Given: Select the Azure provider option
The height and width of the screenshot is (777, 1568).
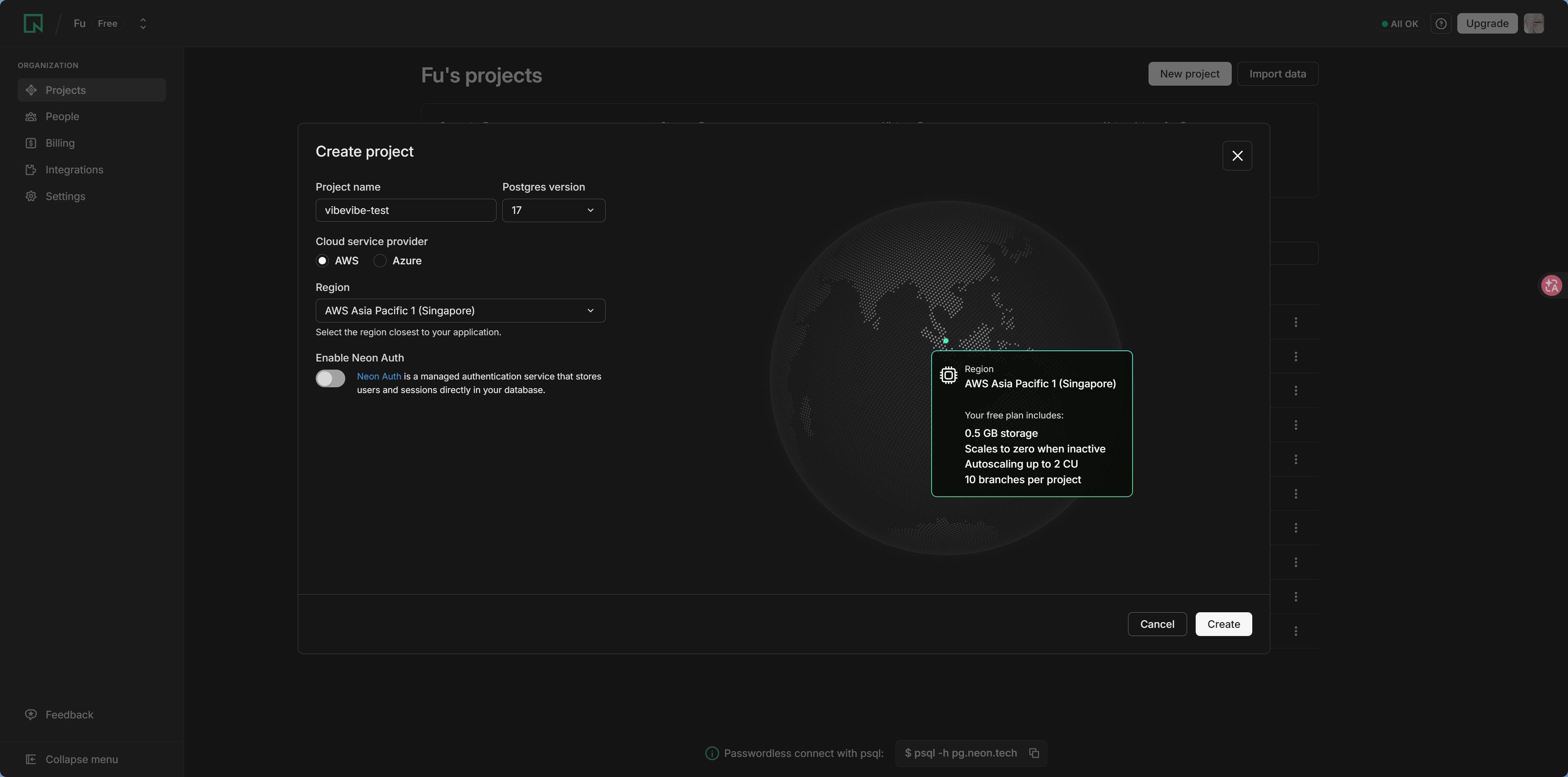Looking at the screenshot, I should (x=381, y=260).
